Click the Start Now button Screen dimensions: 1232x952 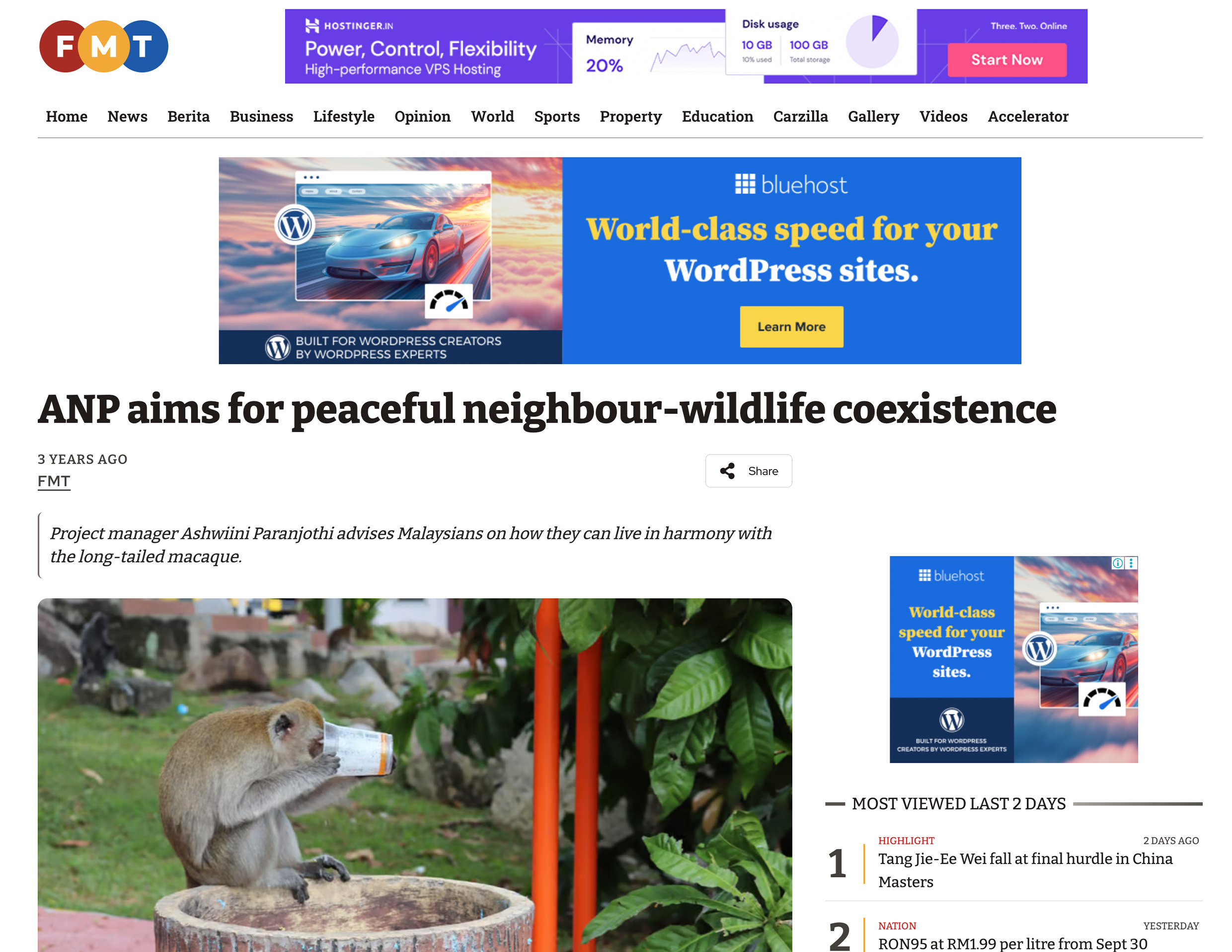[x=1006, y=60]
